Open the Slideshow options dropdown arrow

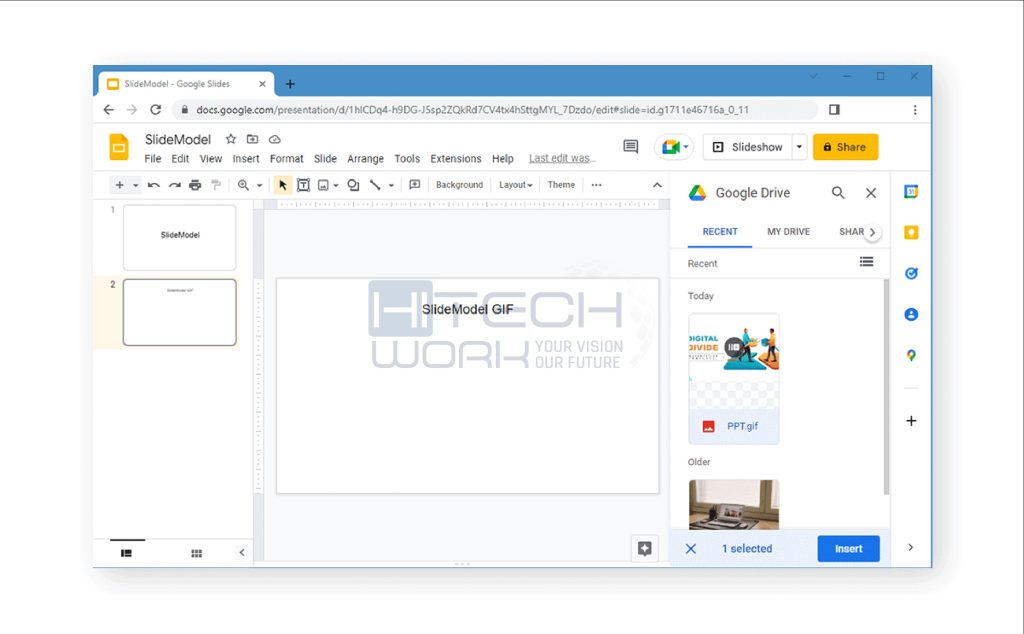799,147
